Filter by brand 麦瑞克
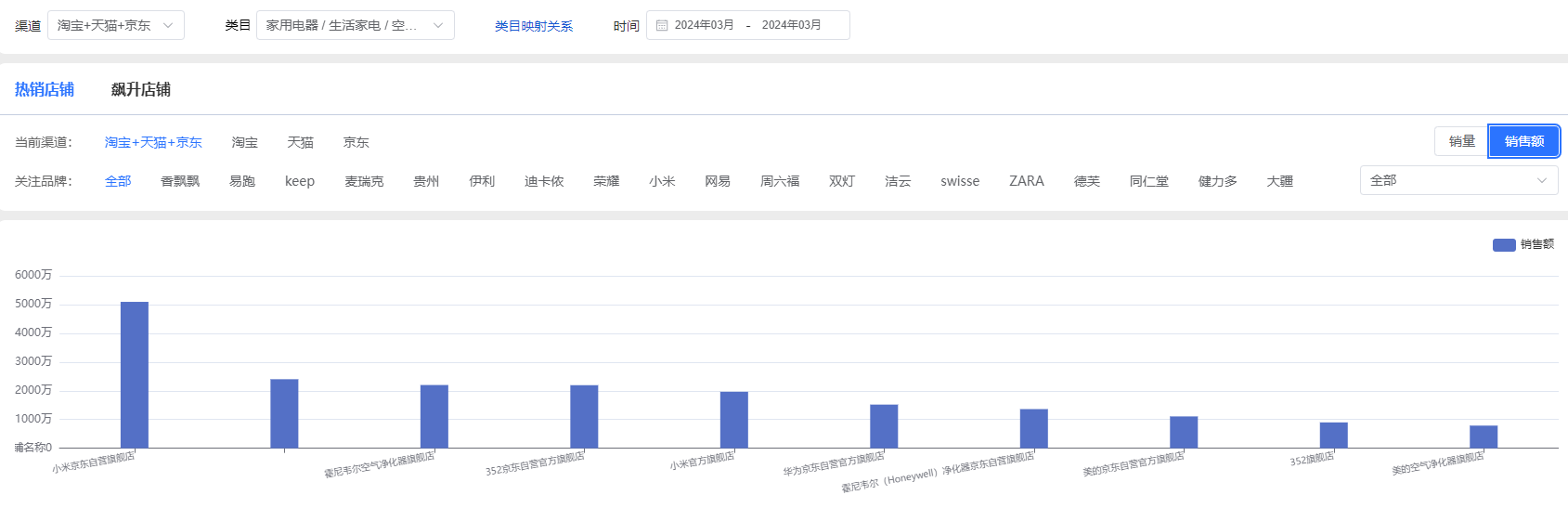The height and width of the screenshot is (508, 1568). (x=364, y=181)
